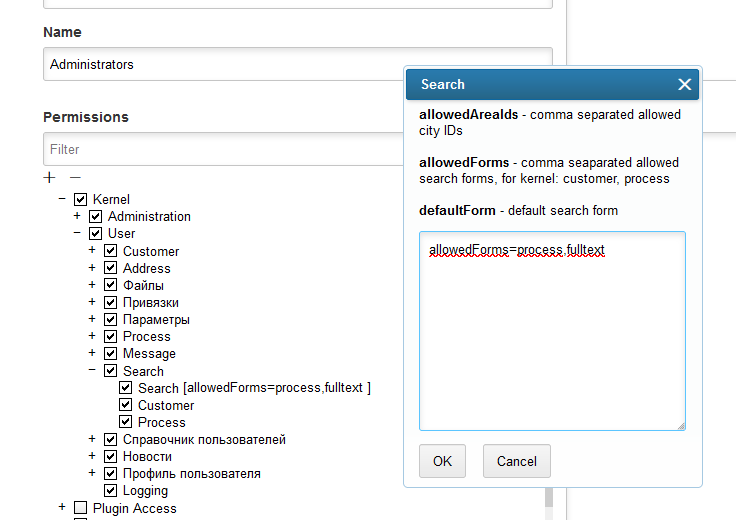Uncheck Customer checkbox under Search

click(x=125, y=405)
